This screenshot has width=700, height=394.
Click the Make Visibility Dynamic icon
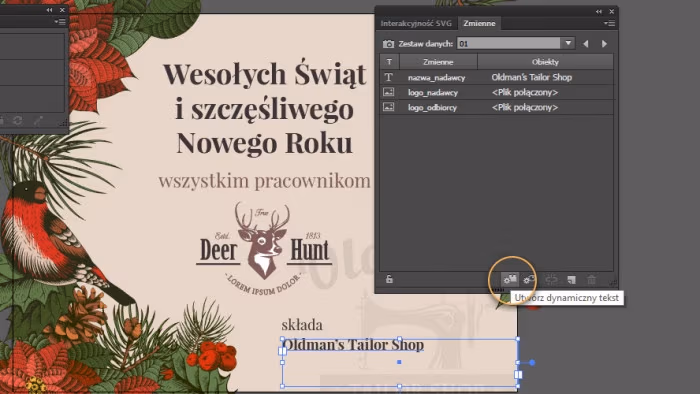pyautogui.click(x=529, y=280)
